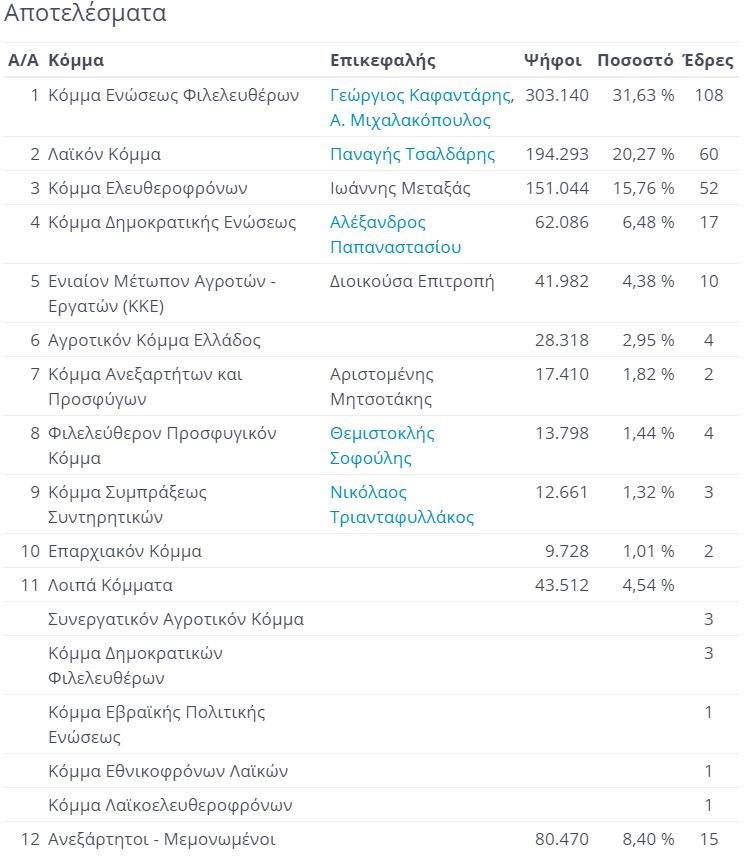Click the Λαϊκόν Κόμμα party cell

pyautogui.click(x=104, y=155)
